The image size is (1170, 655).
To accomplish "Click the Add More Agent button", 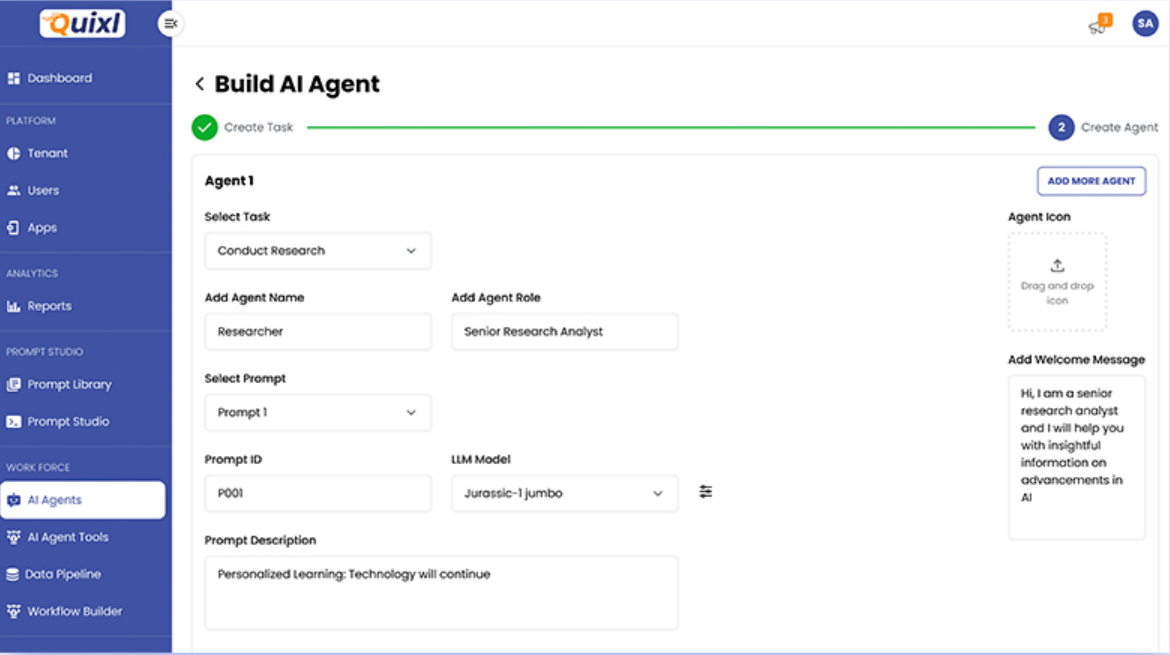I will (1091, 181).
